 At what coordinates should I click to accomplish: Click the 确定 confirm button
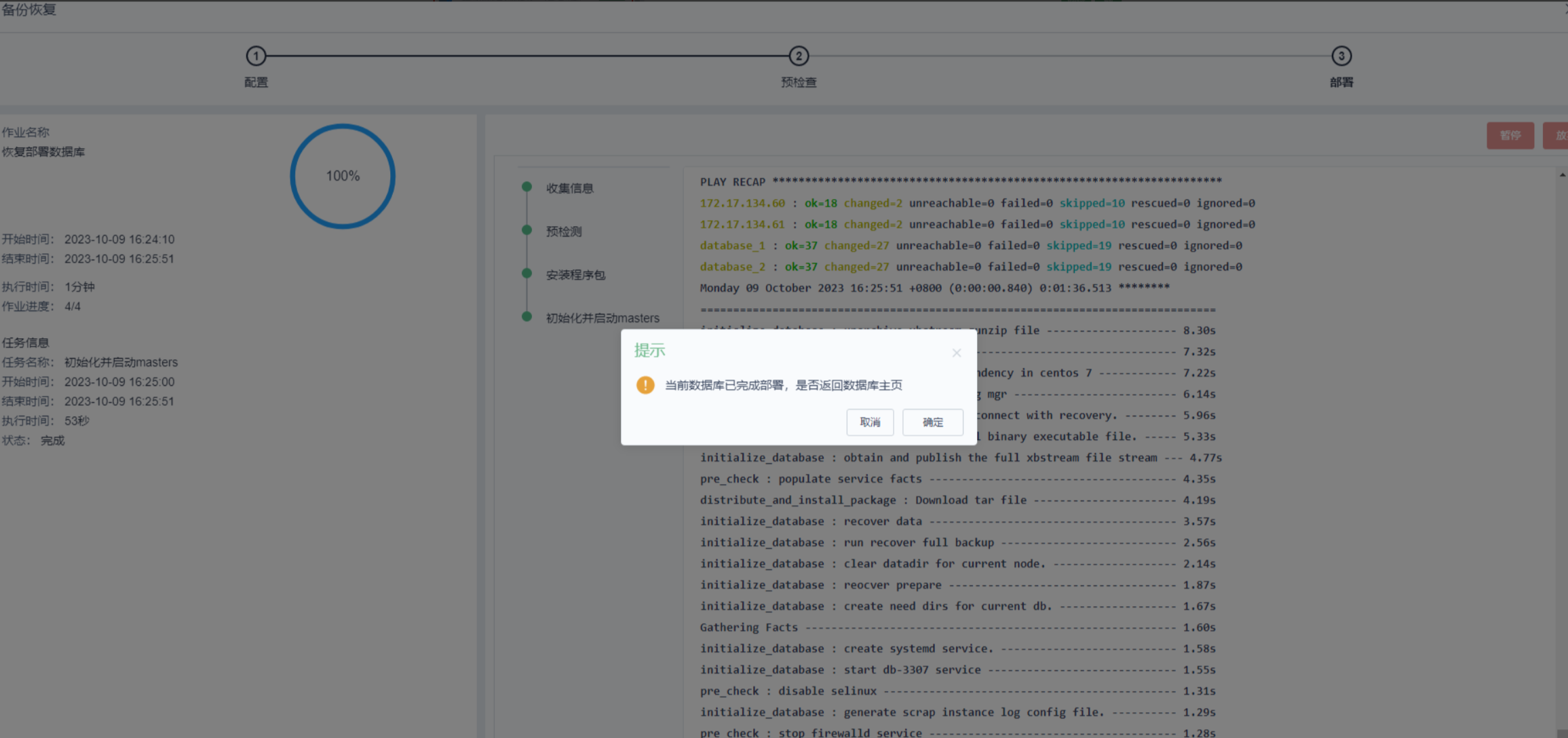(932, 422)
